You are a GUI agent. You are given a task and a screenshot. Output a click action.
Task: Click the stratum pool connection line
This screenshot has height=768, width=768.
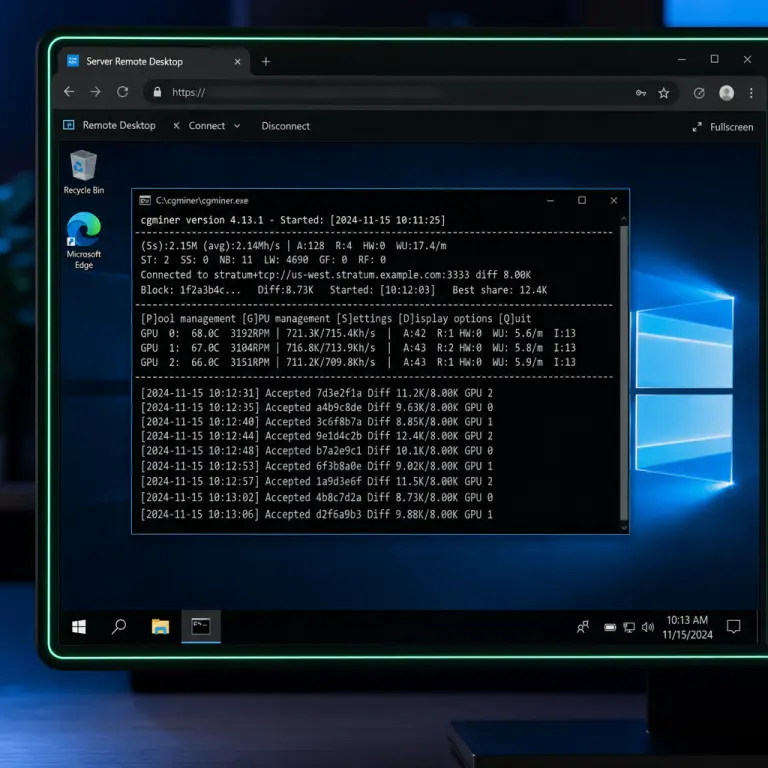point(336,275)
